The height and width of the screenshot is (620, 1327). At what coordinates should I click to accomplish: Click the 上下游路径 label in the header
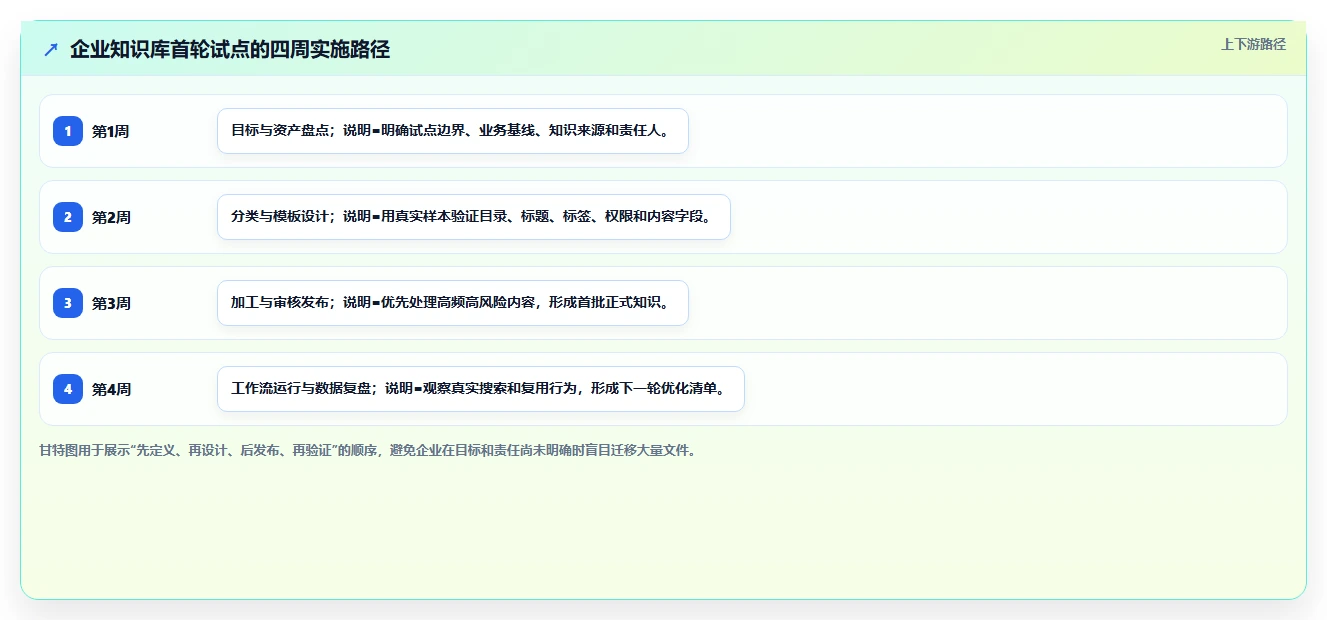[1253, 44]
